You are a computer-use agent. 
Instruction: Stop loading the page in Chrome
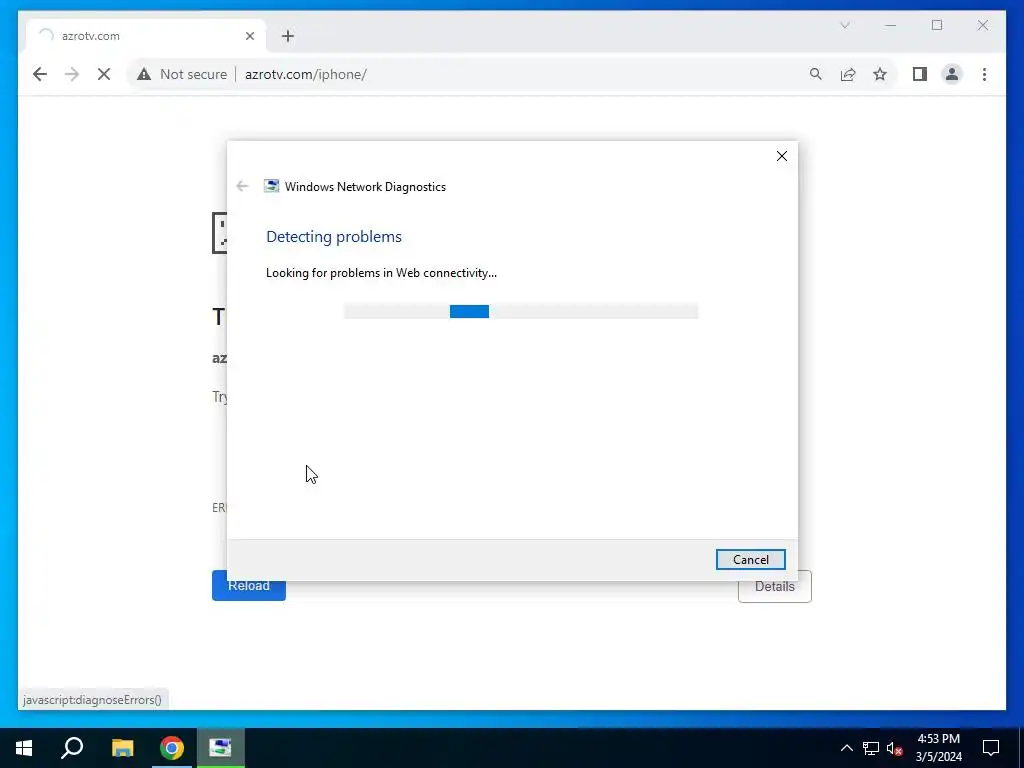[x=104, y=74]
